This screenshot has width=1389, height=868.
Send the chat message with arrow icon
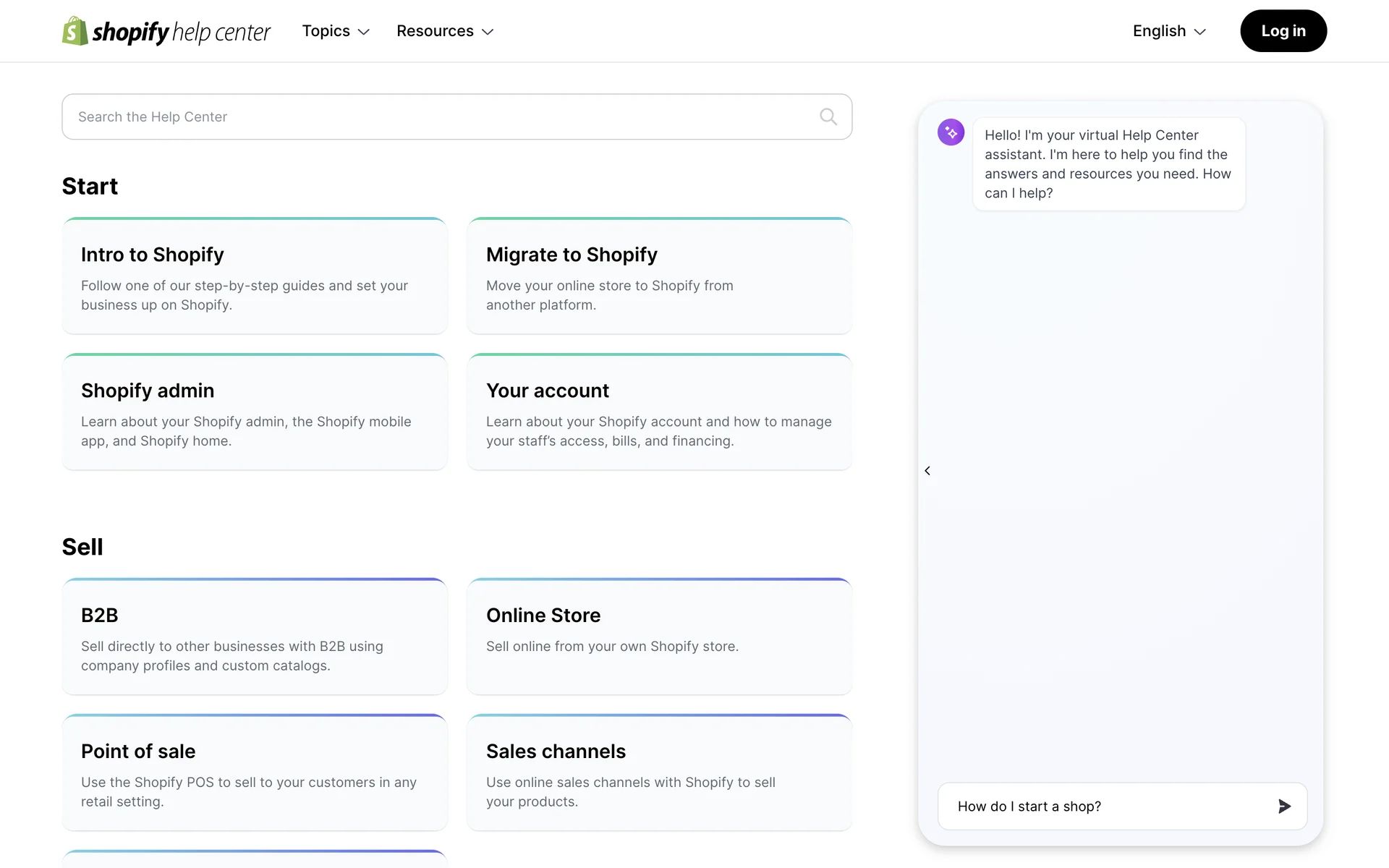(1284, 806)
